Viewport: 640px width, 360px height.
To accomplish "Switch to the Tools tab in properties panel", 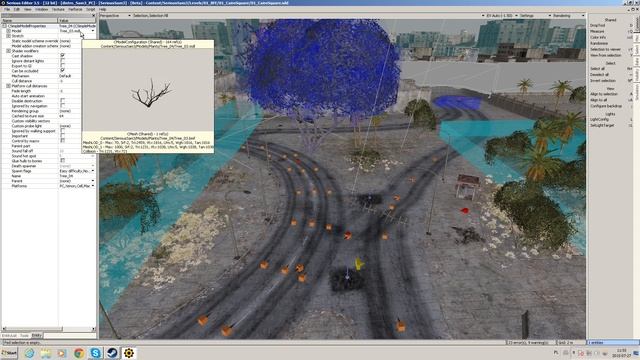I will coord(24,336).
